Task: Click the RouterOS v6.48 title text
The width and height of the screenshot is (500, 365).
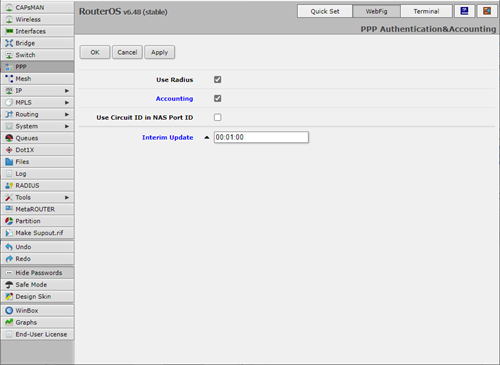Action: click(123, 12)
